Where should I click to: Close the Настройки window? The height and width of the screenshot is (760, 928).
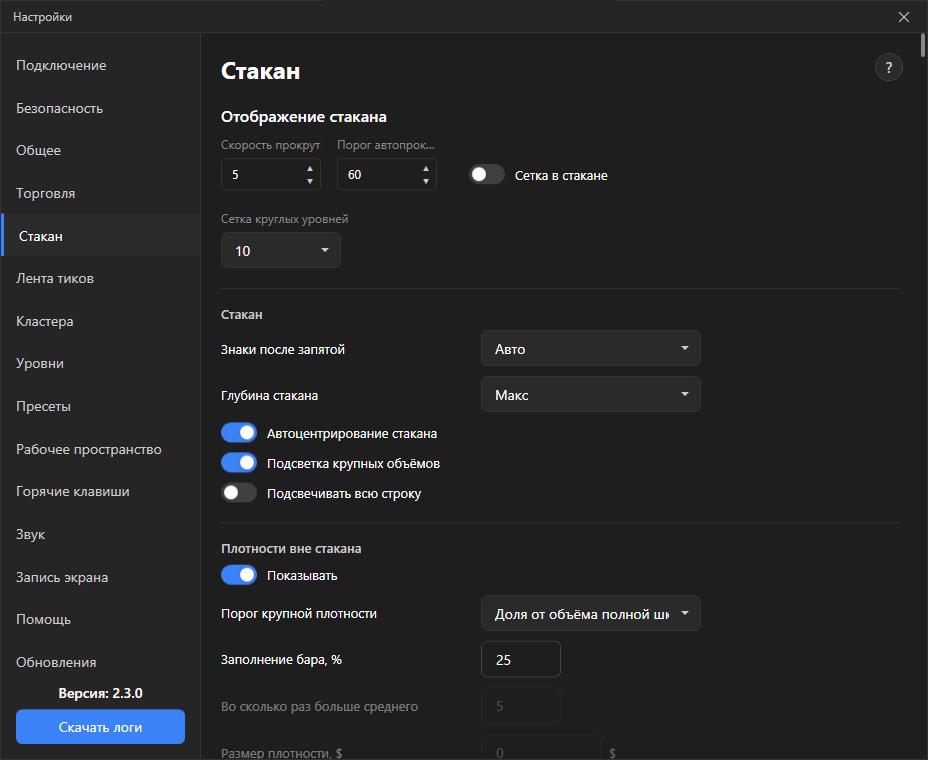[x=904, y=17]
